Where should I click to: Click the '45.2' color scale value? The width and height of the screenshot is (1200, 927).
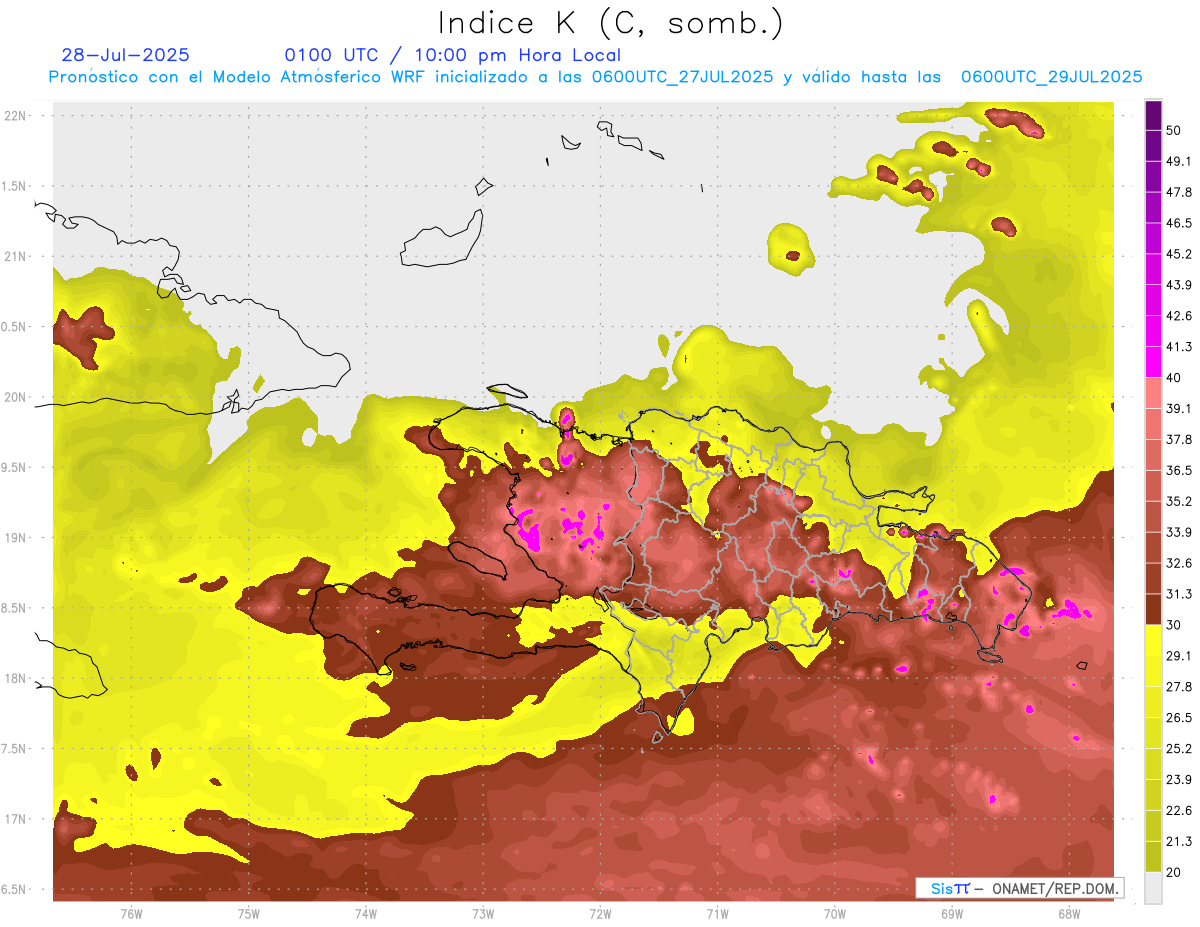pos(1178,254)
